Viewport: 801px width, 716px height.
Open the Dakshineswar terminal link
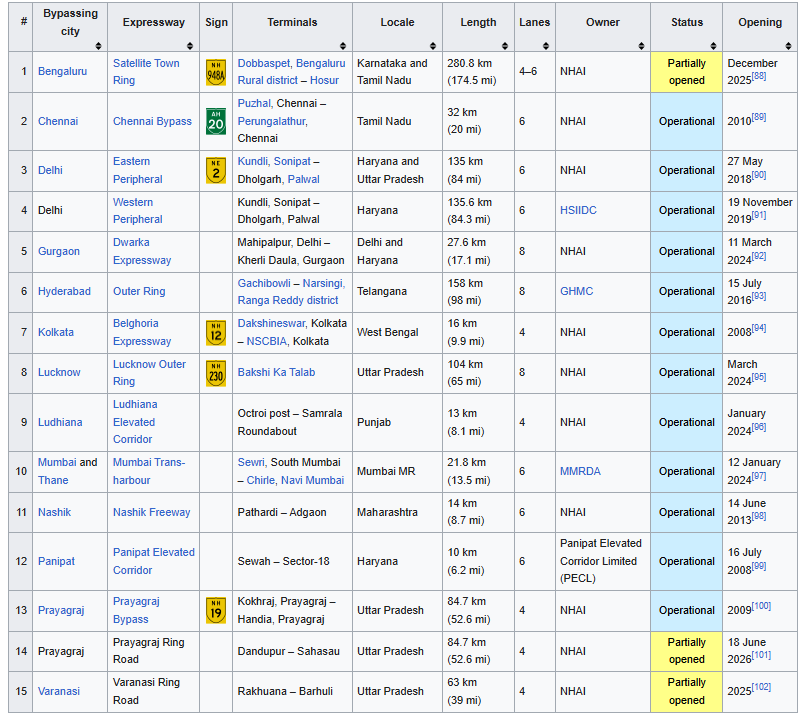(272, 323)
